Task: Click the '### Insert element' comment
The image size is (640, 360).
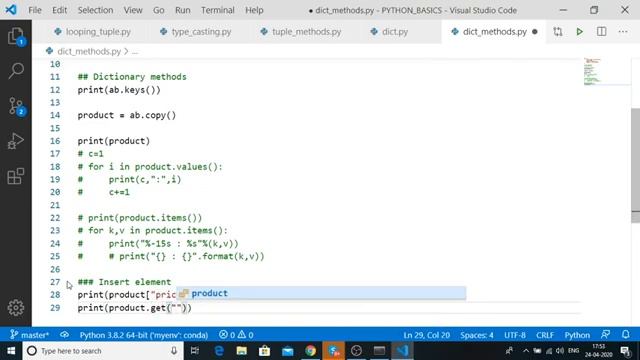Action: (x=124, y=282)
